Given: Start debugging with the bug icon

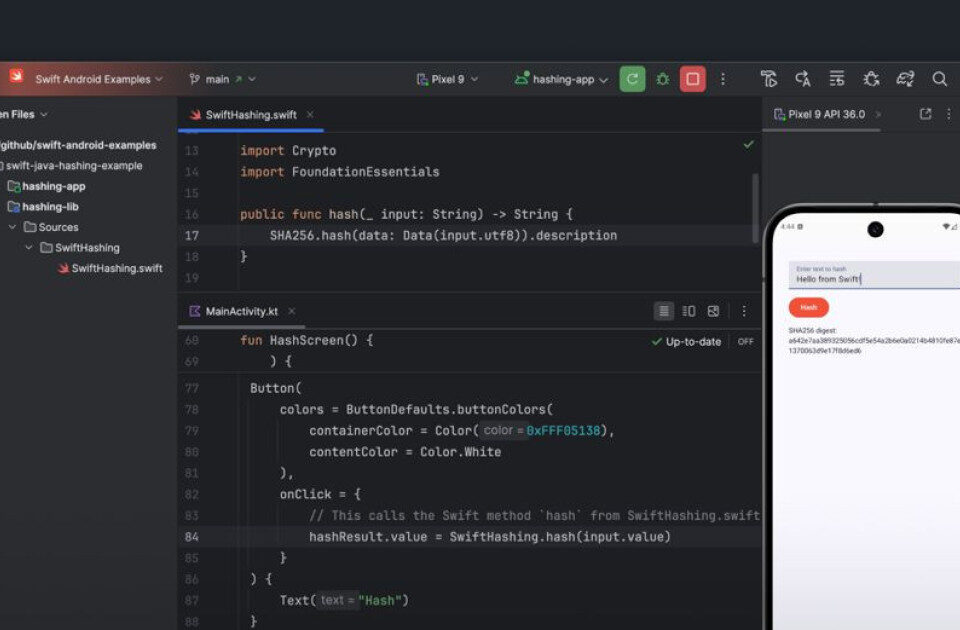Looking at the screenshot, I should [x=662, y=79].
